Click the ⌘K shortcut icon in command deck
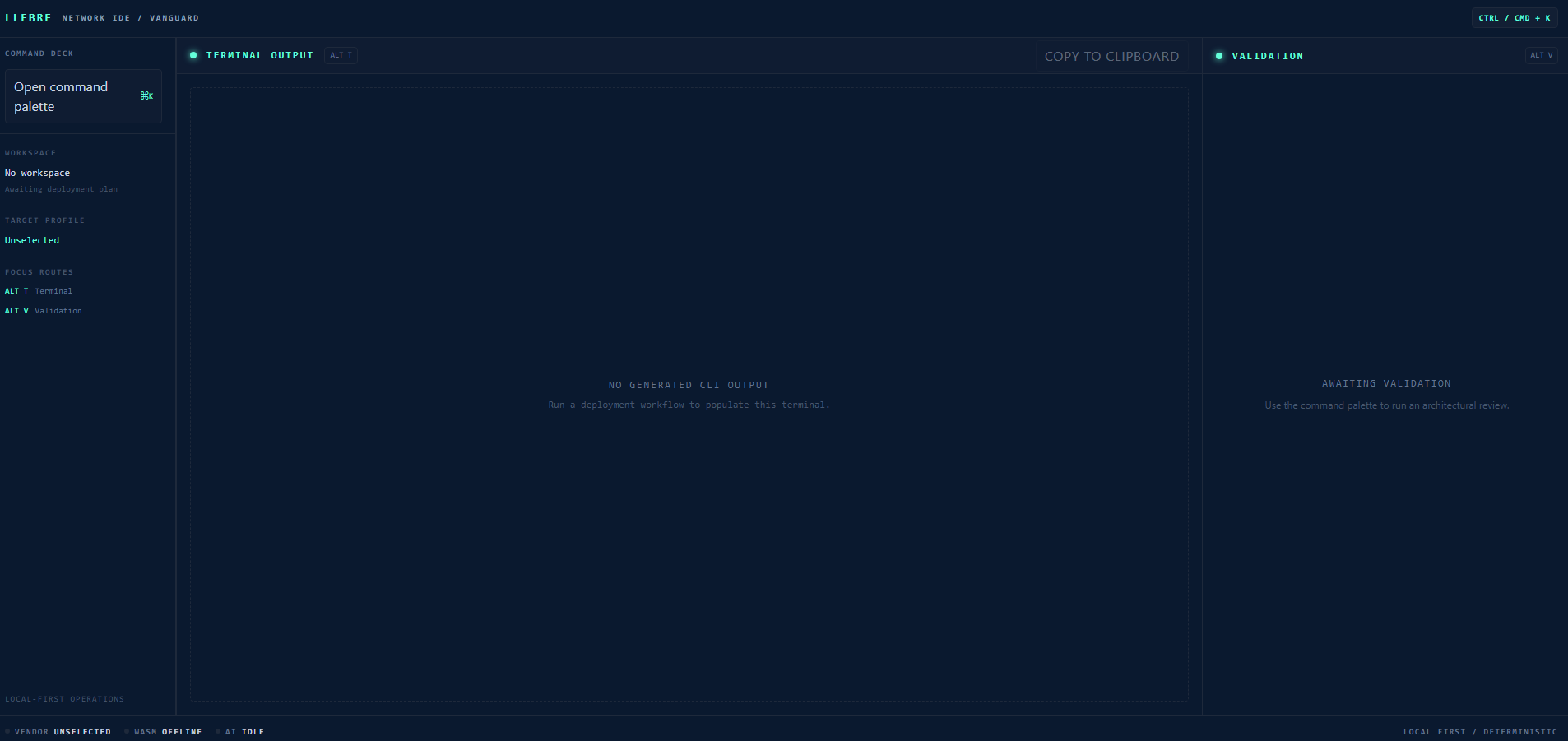 tap(146, 96)
